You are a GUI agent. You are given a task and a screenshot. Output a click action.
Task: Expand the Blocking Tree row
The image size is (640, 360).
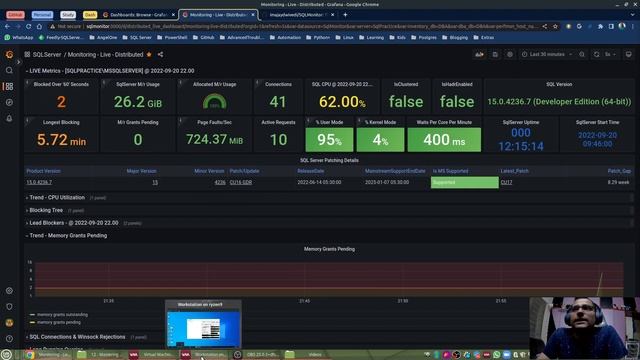pos(46,210)
